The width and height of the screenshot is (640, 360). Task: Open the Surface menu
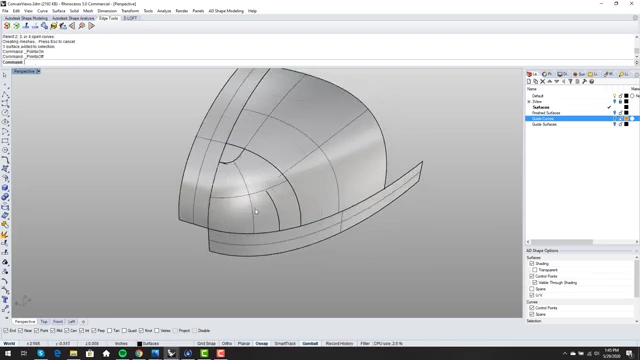[x=58, y=11]
